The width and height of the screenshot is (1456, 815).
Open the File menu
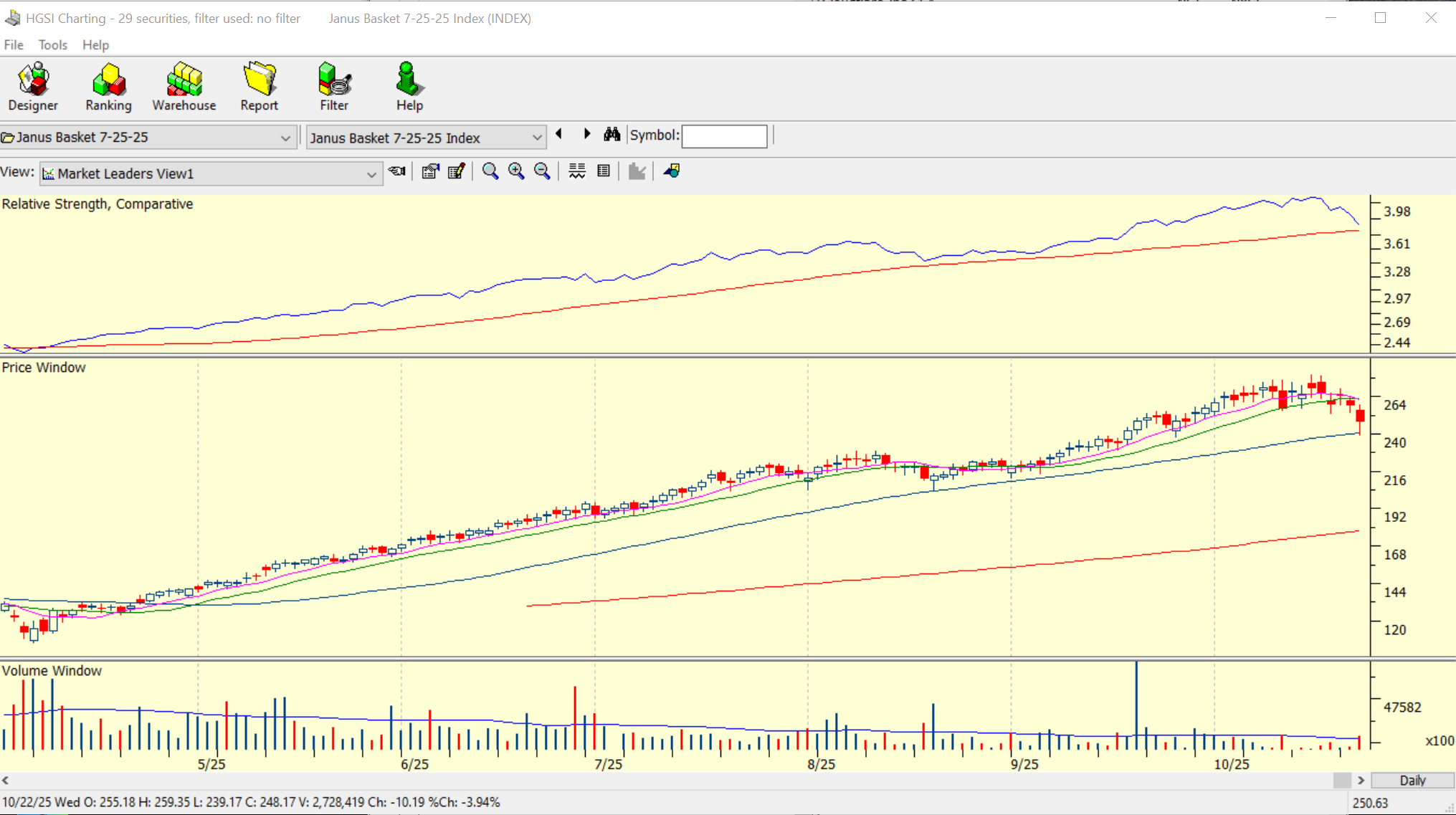tap(14, 45)
